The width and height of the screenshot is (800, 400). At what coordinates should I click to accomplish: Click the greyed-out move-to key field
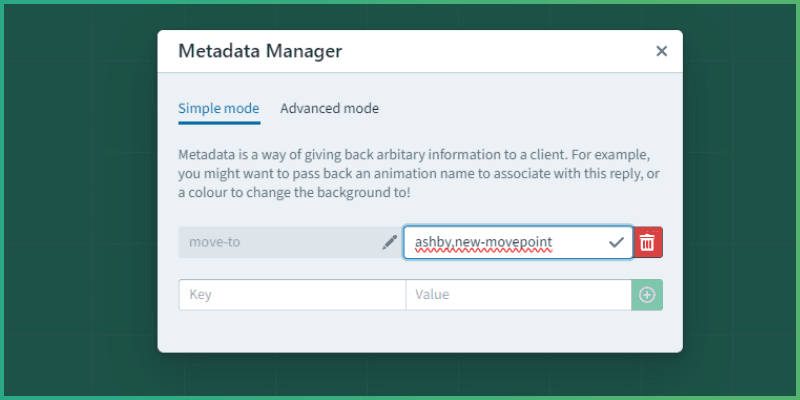[275, 242]
